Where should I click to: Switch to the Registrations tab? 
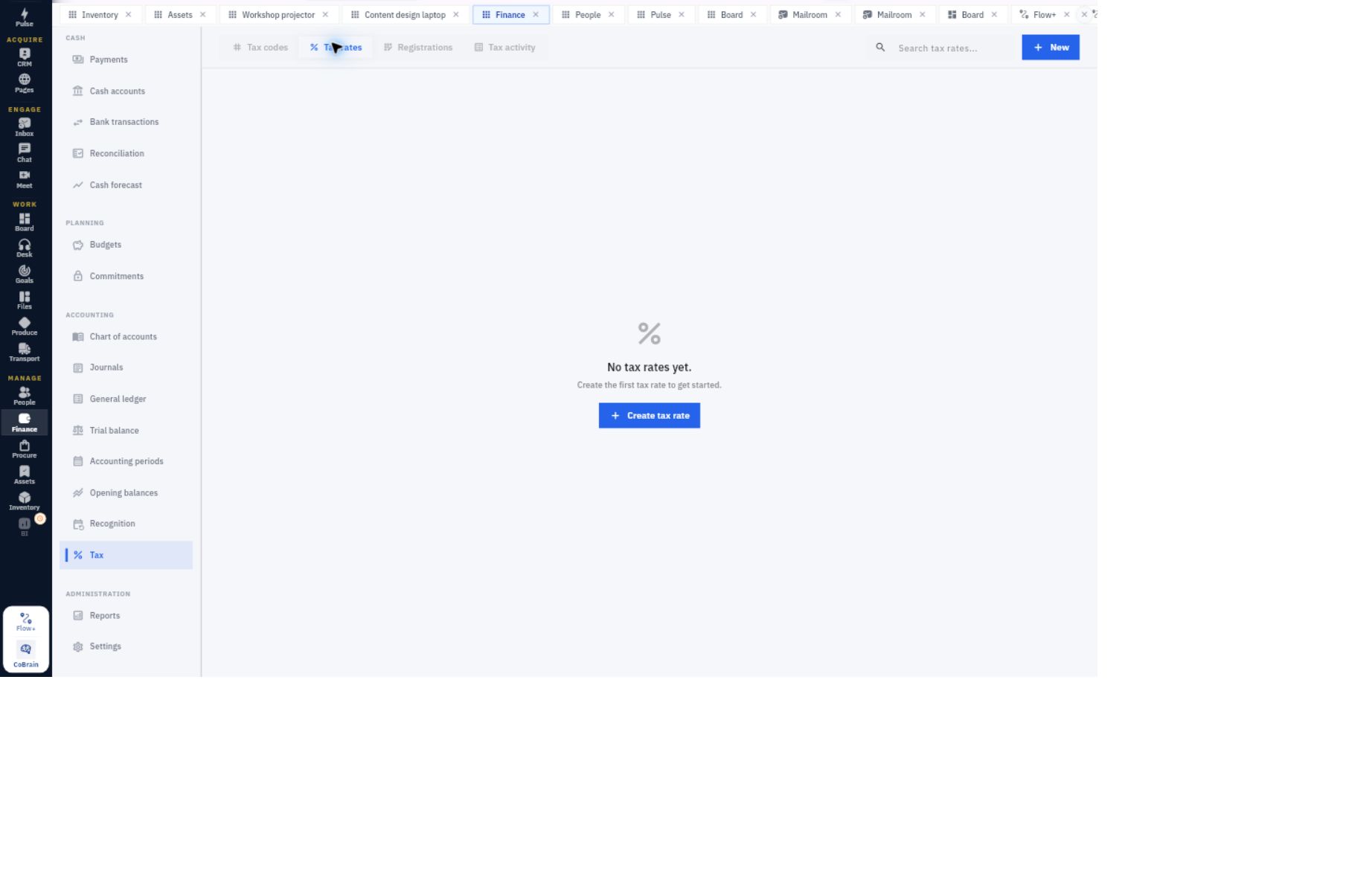coord(418,48)
